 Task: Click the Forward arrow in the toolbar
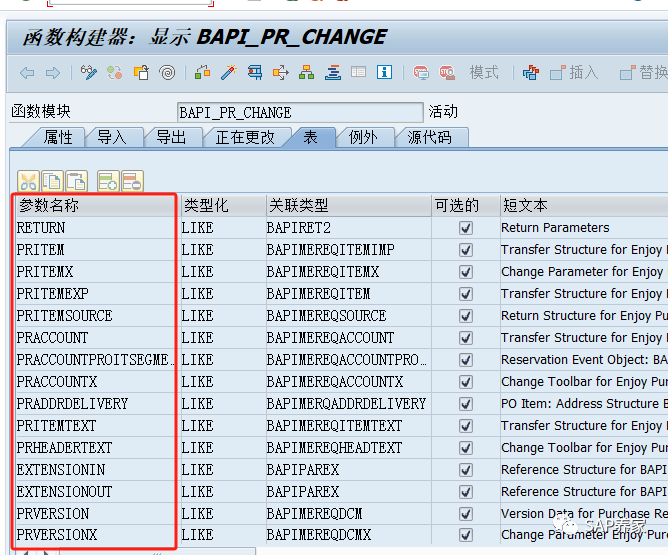click(x=53, y=73)
